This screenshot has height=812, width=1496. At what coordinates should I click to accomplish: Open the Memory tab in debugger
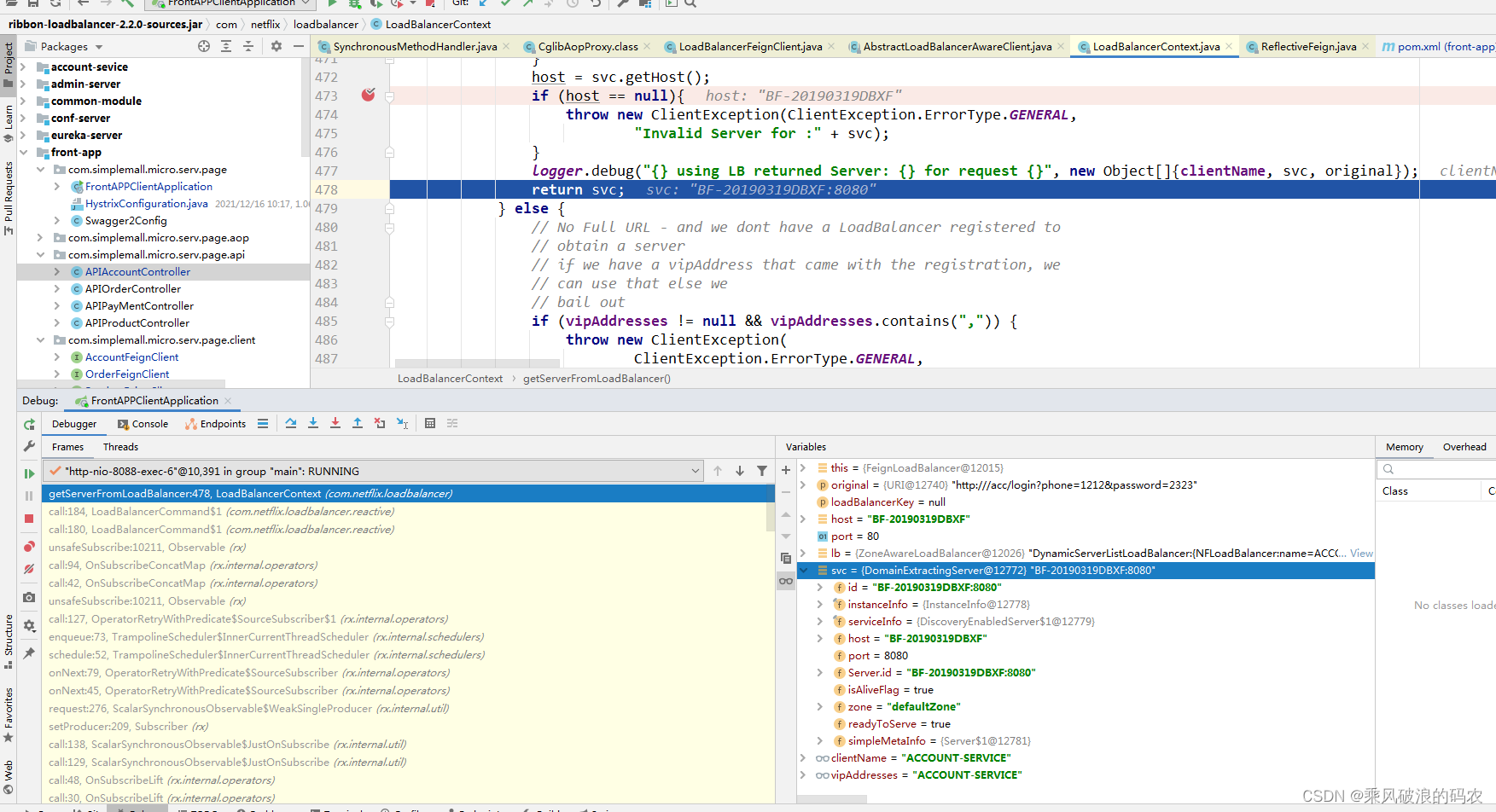coord(1404,446)
